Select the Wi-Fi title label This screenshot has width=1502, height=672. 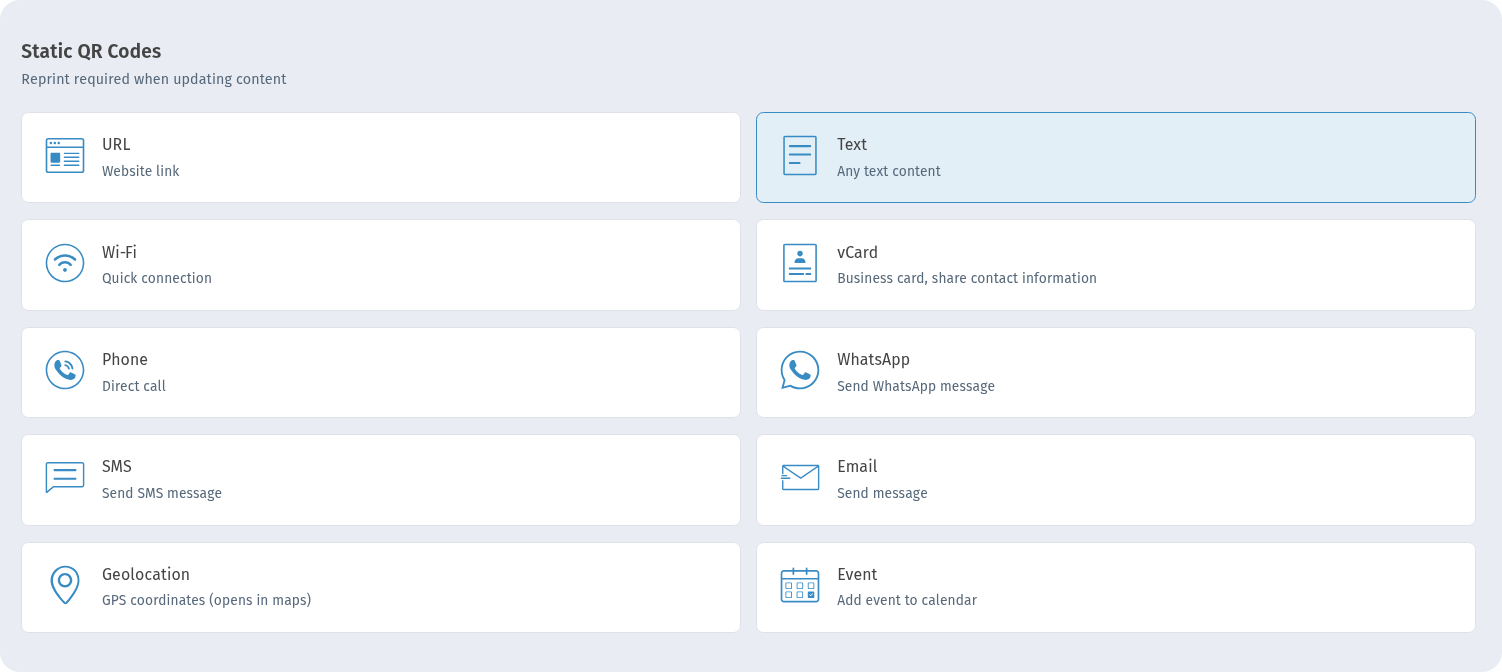tap(119, 252)
